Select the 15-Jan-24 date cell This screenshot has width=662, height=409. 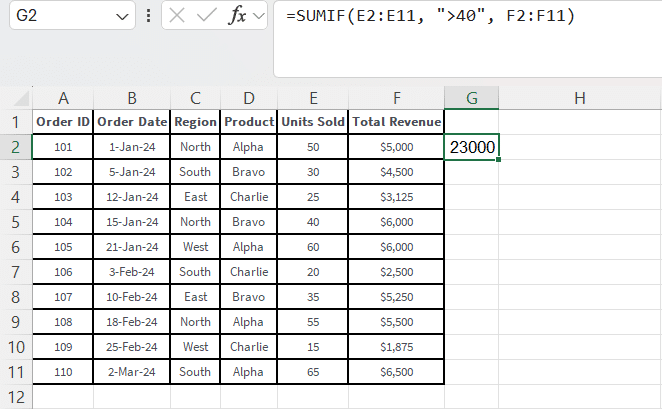(132, 222)
